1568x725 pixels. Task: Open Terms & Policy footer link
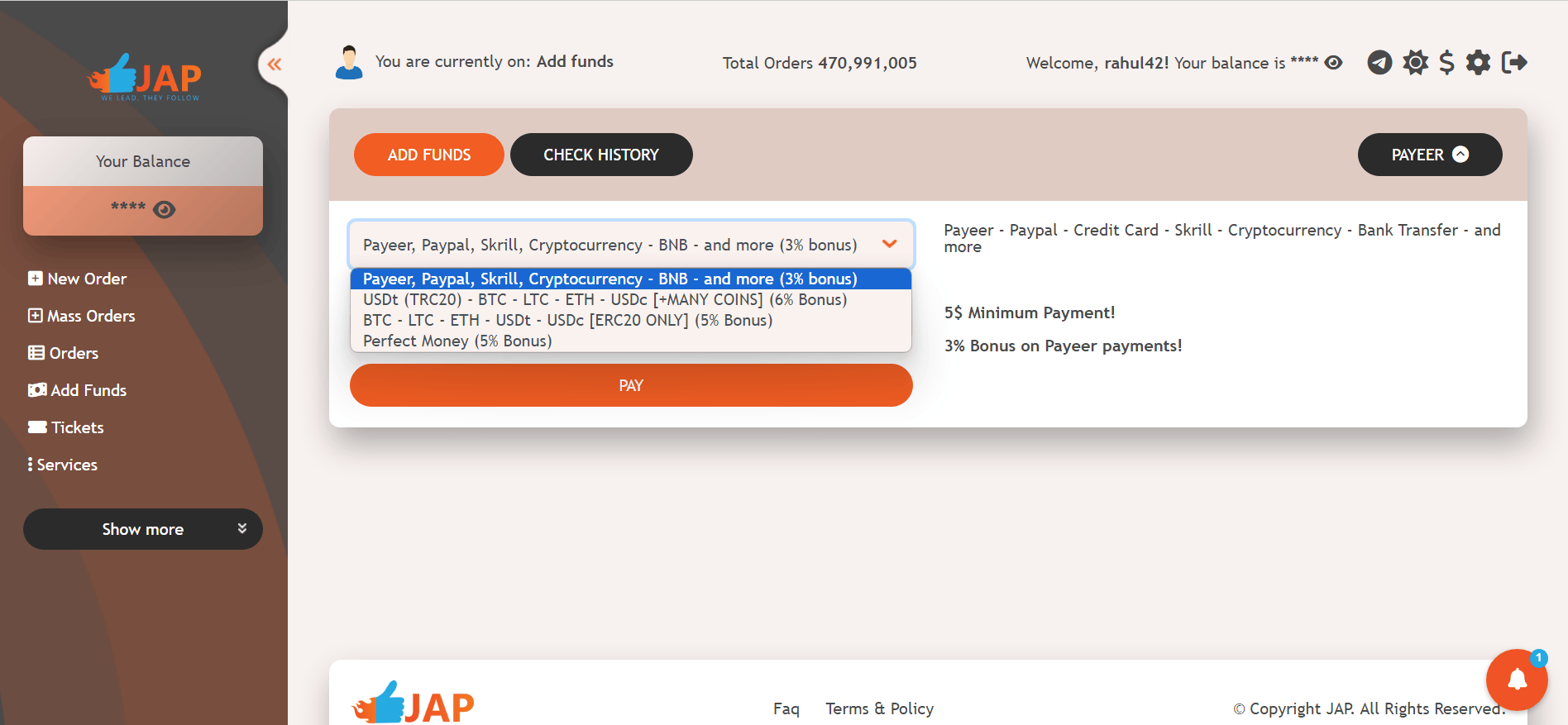(x=879, y=708)
